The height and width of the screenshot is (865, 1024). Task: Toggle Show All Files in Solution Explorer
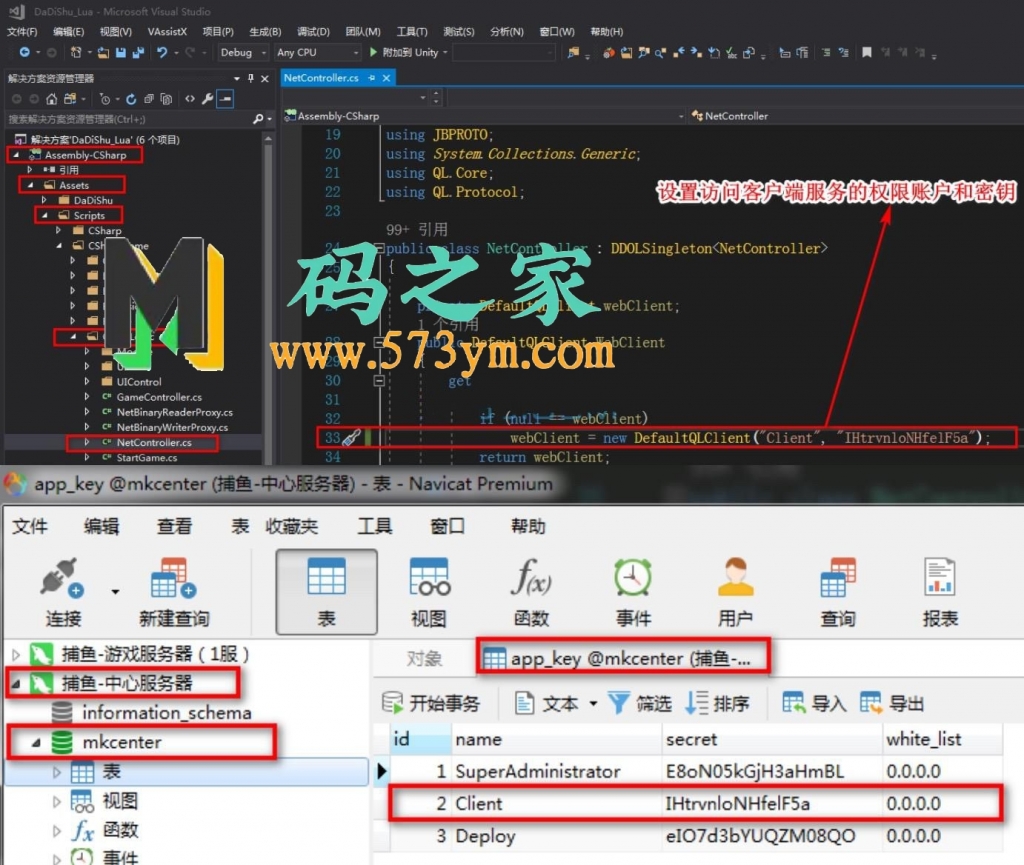(x=167, y=99)
